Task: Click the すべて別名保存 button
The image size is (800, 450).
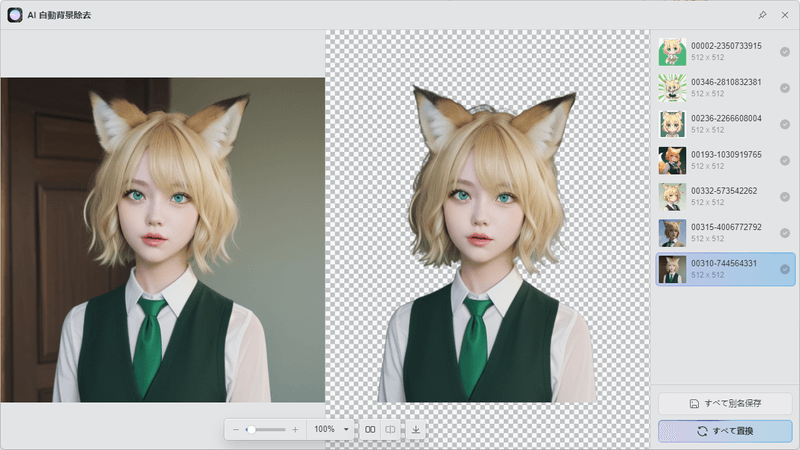Action: tap(725, 404)
